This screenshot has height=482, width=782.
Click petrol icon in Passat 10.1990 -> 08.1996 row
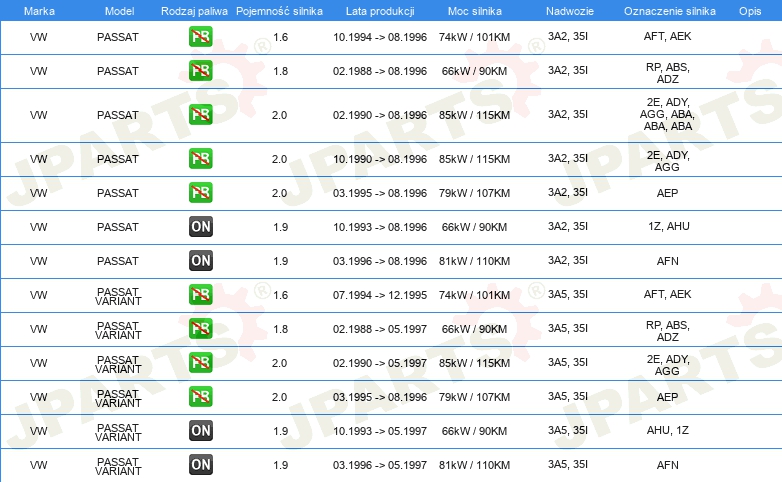pos(200,158)
